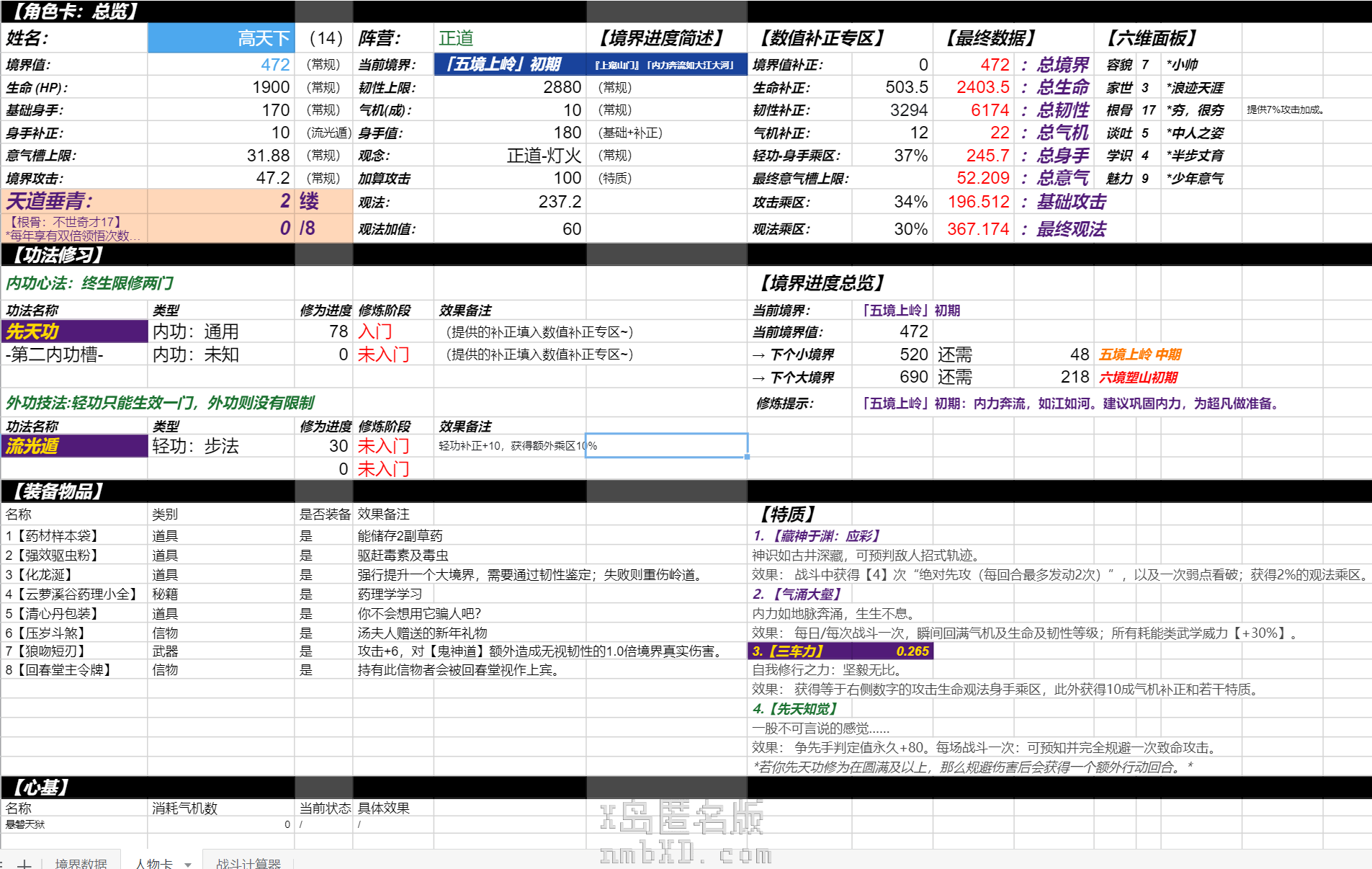Image resolution: width=1372 pixels, height=869 pixels.
Task: Switch to the 境界数据 sheet tab
Action: [x=81, y=863]
